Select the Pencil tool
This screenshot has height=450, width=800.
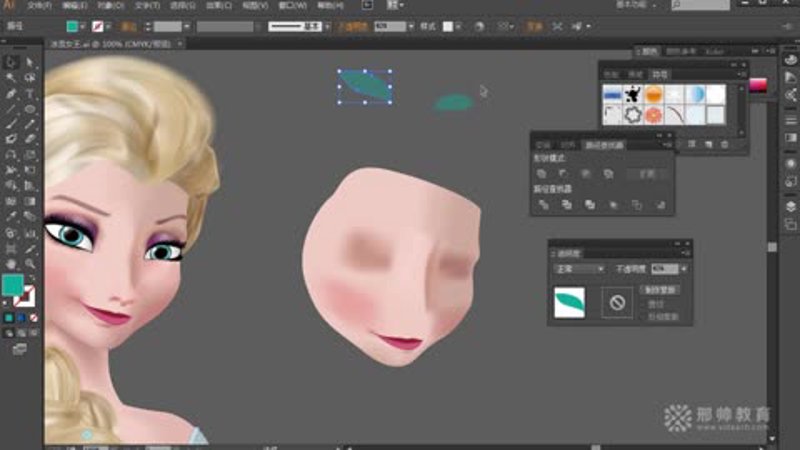tap(30, 123)
